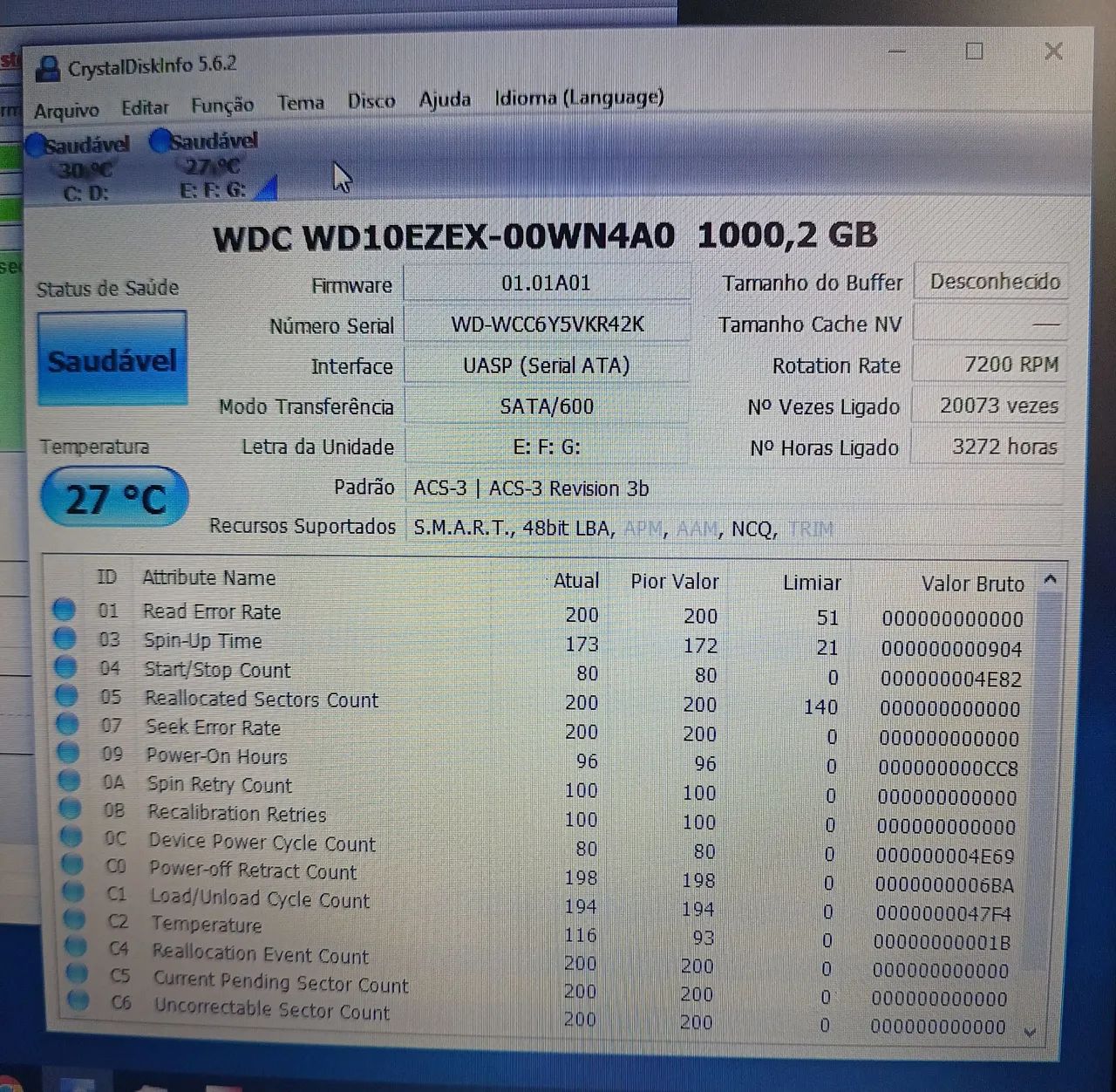Screen dimensions: 1116x1092
Task: Click the status icon for Reallocated Sectors Count
Action: [x=66, y=696]
